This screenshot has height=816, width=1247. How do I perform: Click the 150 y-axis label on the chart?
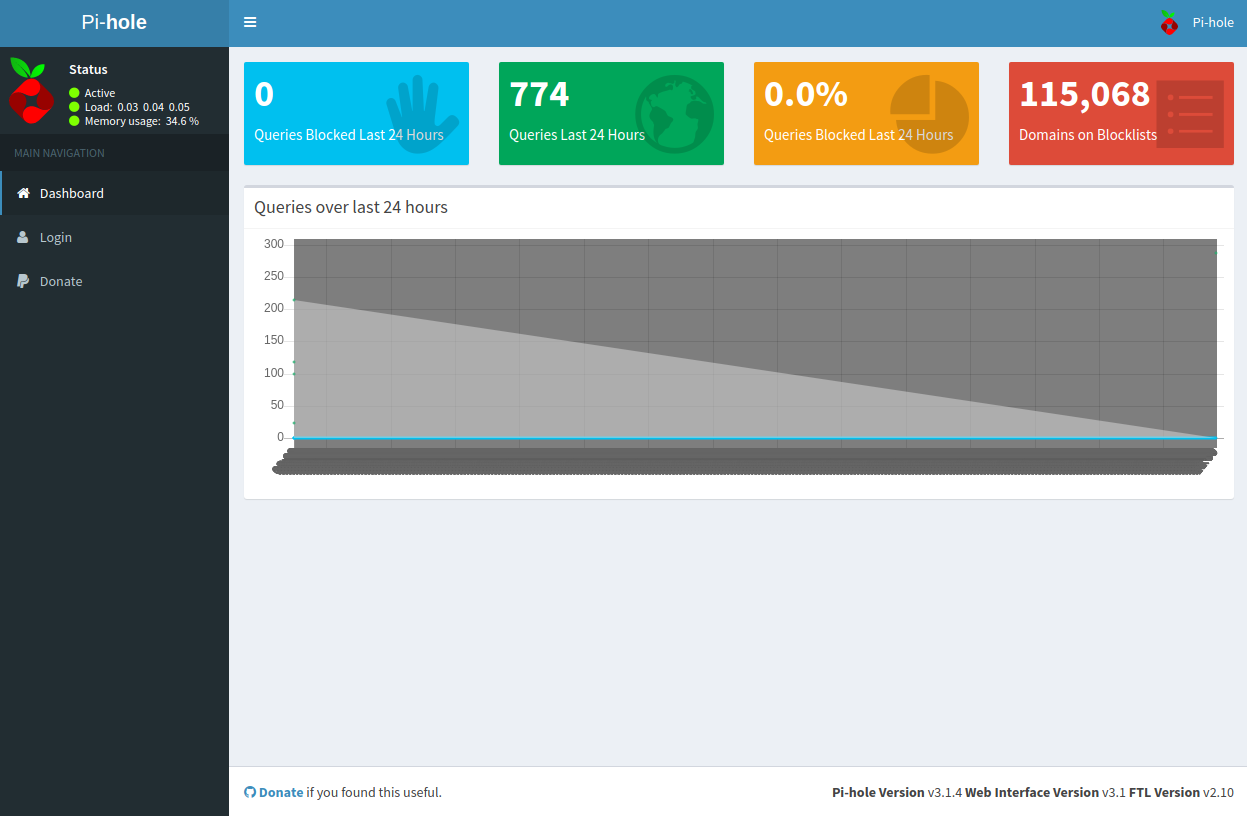(x=274, y=340)
